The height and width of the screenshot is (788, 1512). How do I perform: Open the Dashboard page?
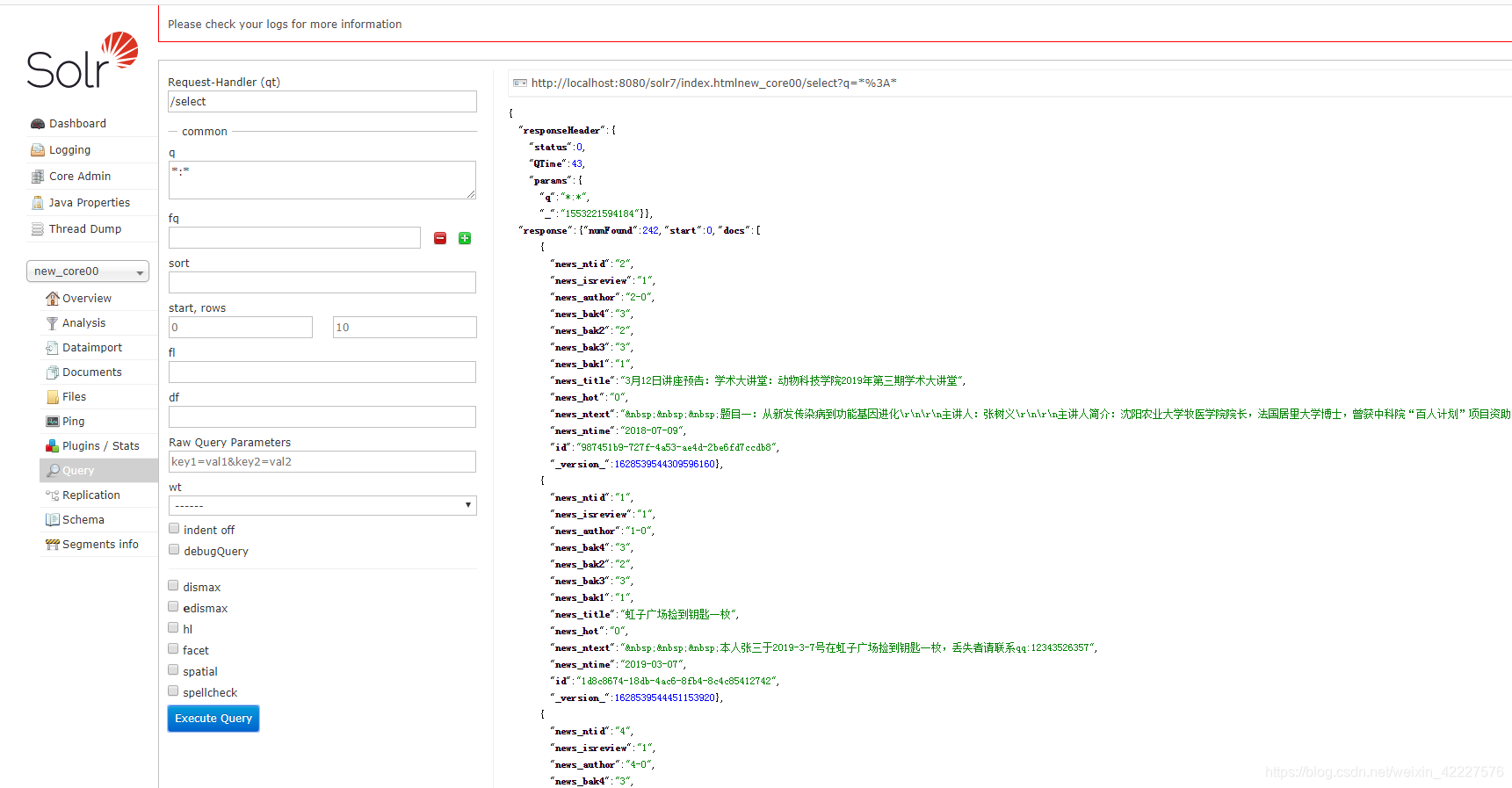click(x=77, y=124)
